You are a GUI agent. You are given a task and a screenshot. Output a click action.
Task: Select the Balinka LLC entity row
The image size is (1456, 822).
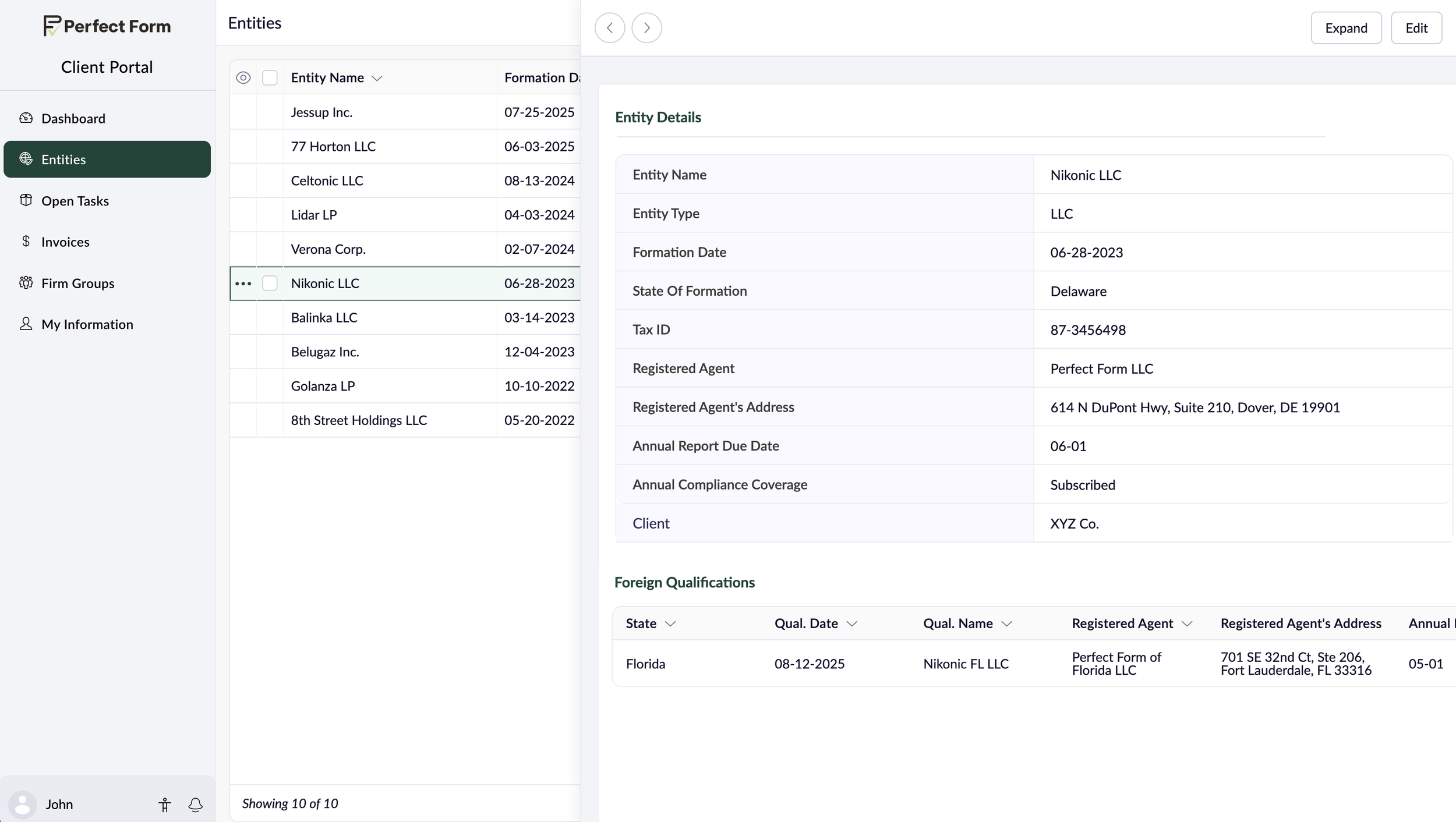(x=405, y=318)
